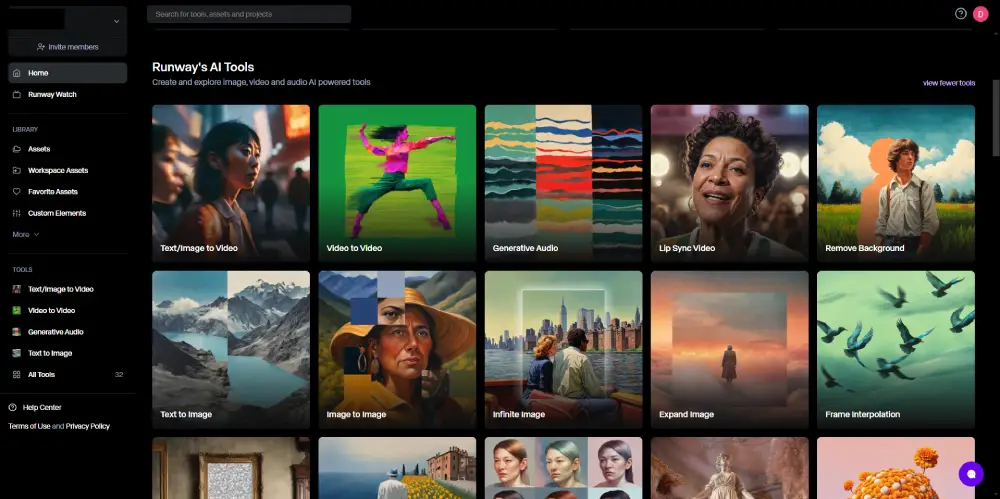
Task: Open Generative Audio in sidebar Tools
Action: click(x=55, y=332)
